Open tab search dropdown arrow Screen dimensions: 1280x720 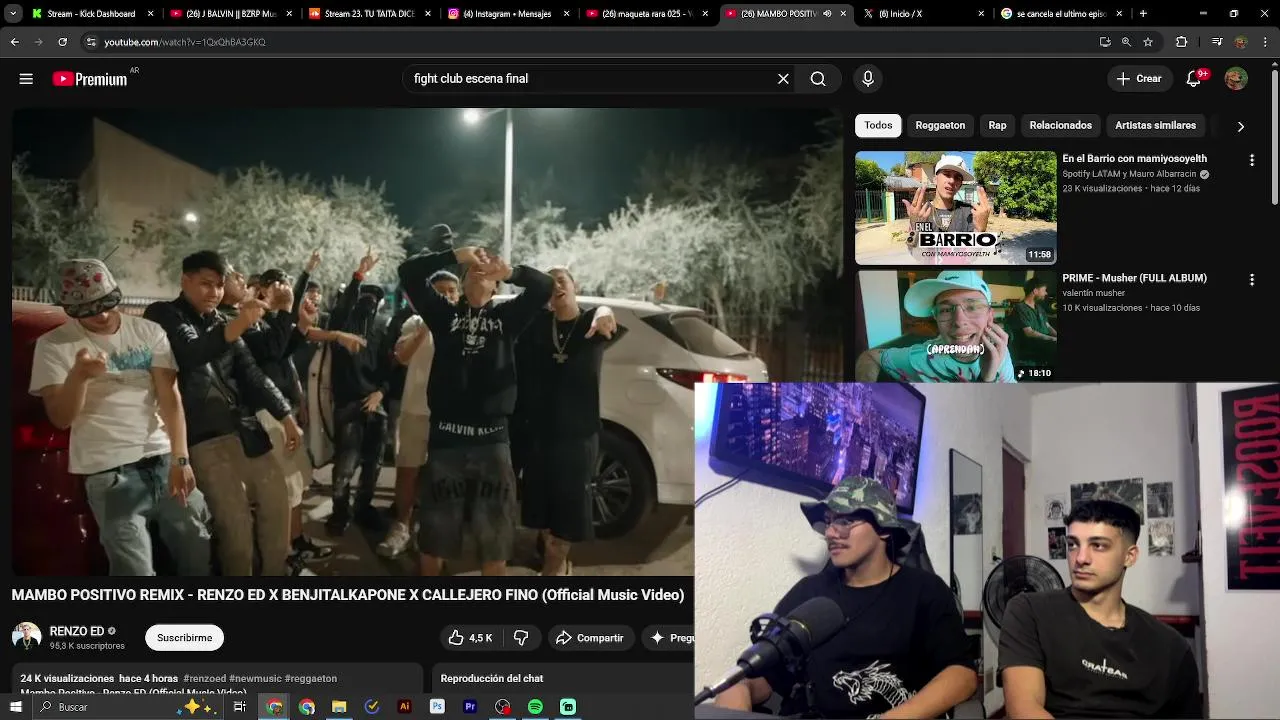(x=13, y=14)
